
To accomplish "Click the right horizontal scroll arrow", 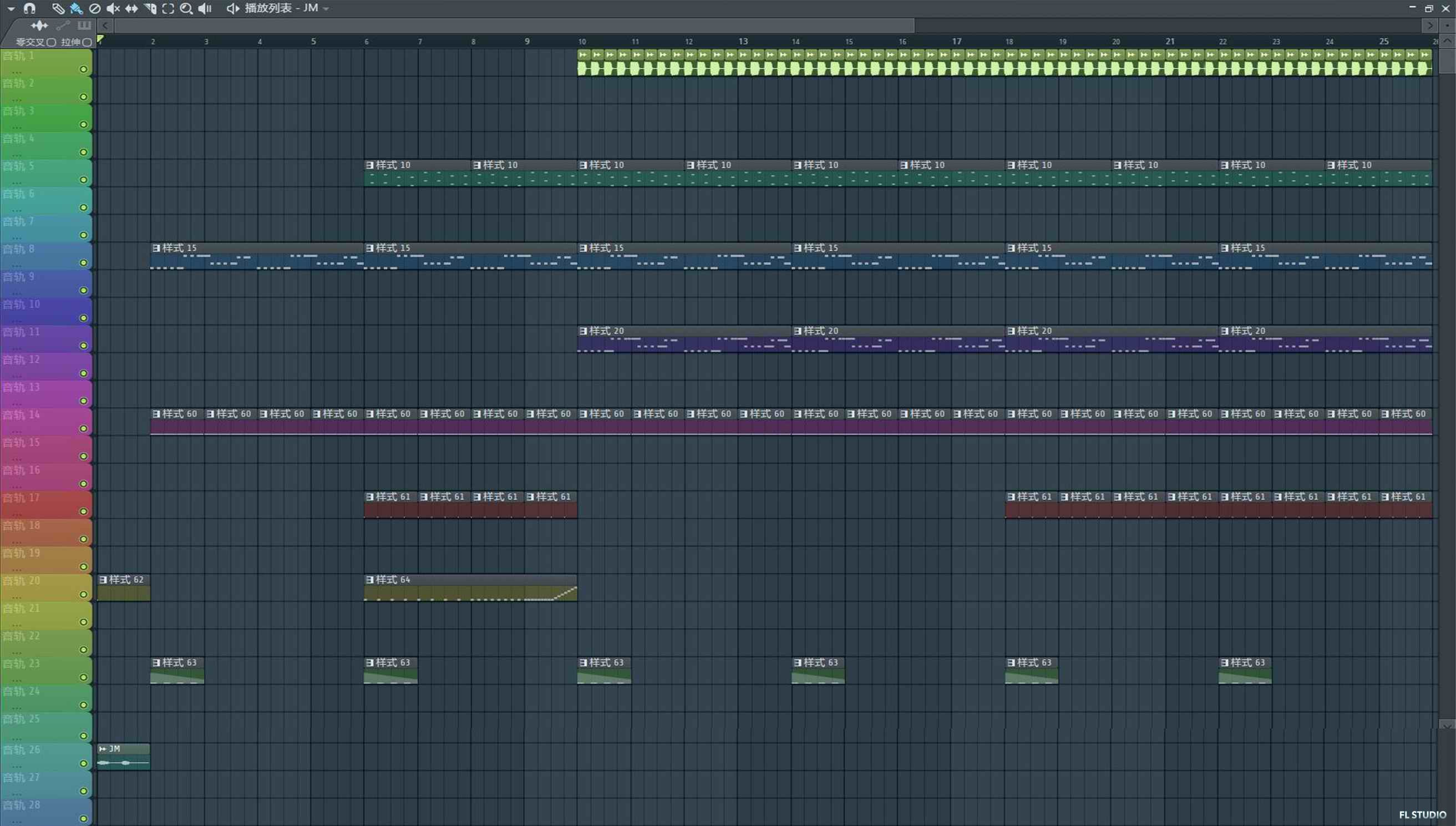I will coord(1430,25).
